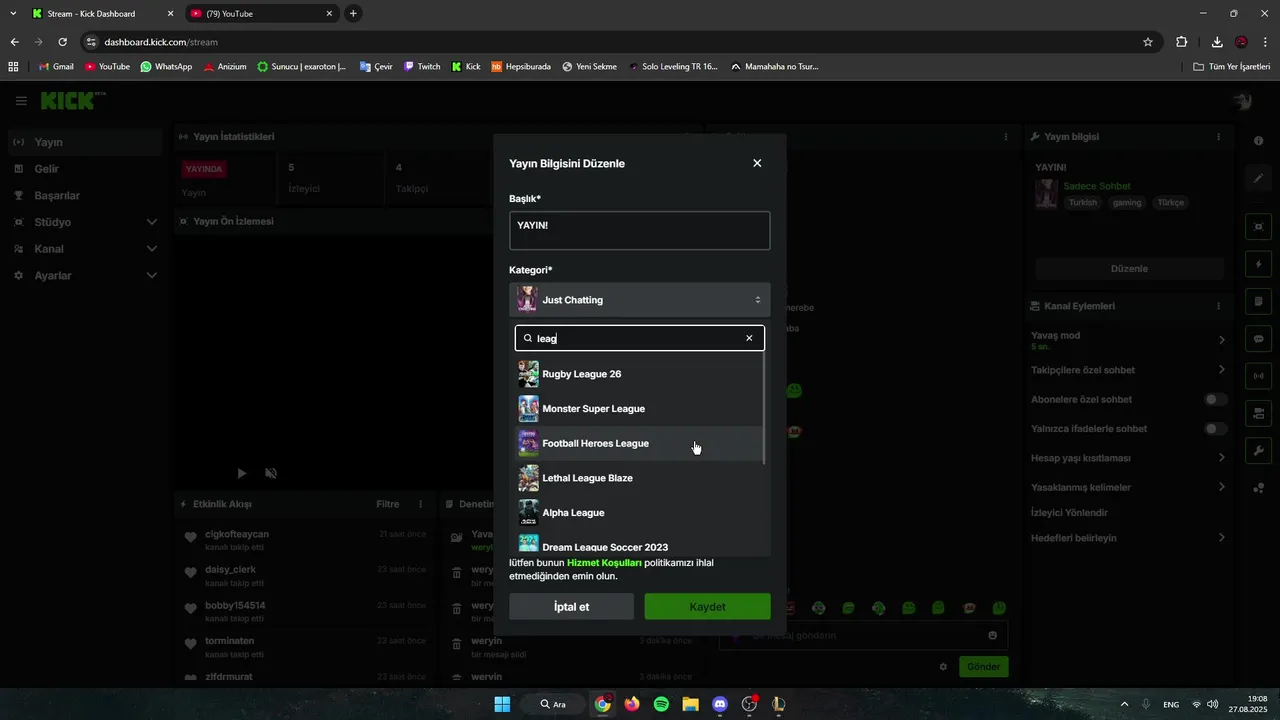Screen dimensions: 1280x720
Task: Open Filtre in Etkinlik Akışı panel
Action: [388, 504]
